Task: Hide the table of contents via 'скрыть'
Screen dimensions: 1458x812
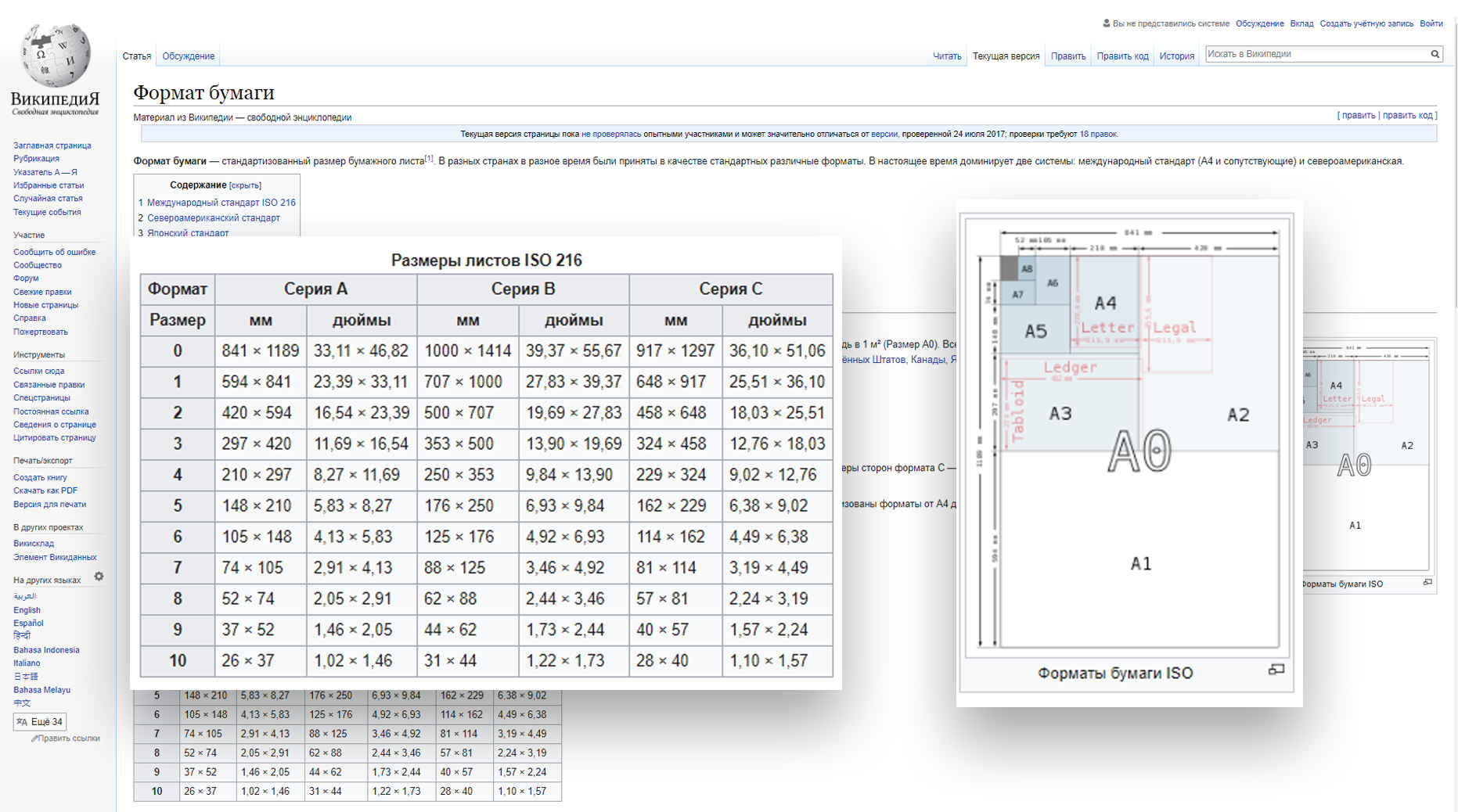Action: (x=245, y=185)
